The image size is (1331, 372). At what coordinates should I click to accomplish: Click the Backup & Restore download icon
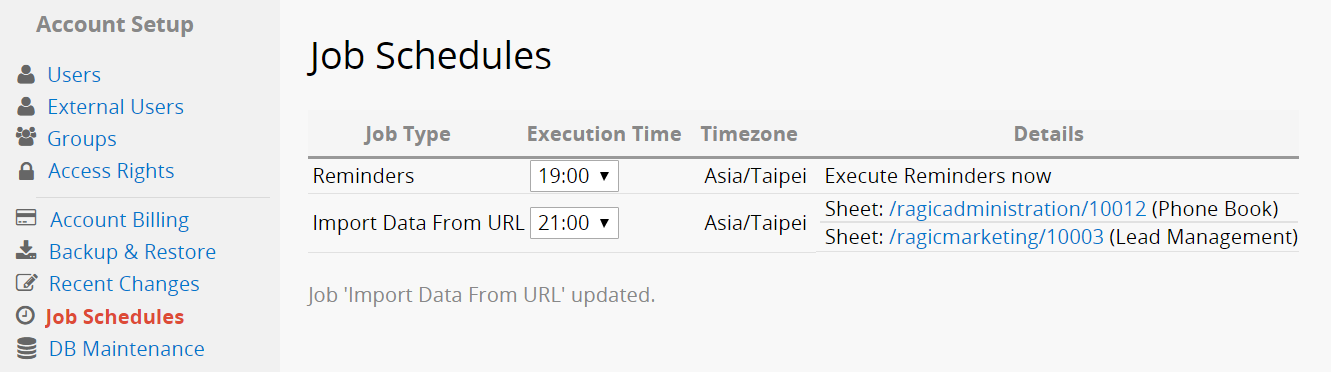tap(27, 251)
